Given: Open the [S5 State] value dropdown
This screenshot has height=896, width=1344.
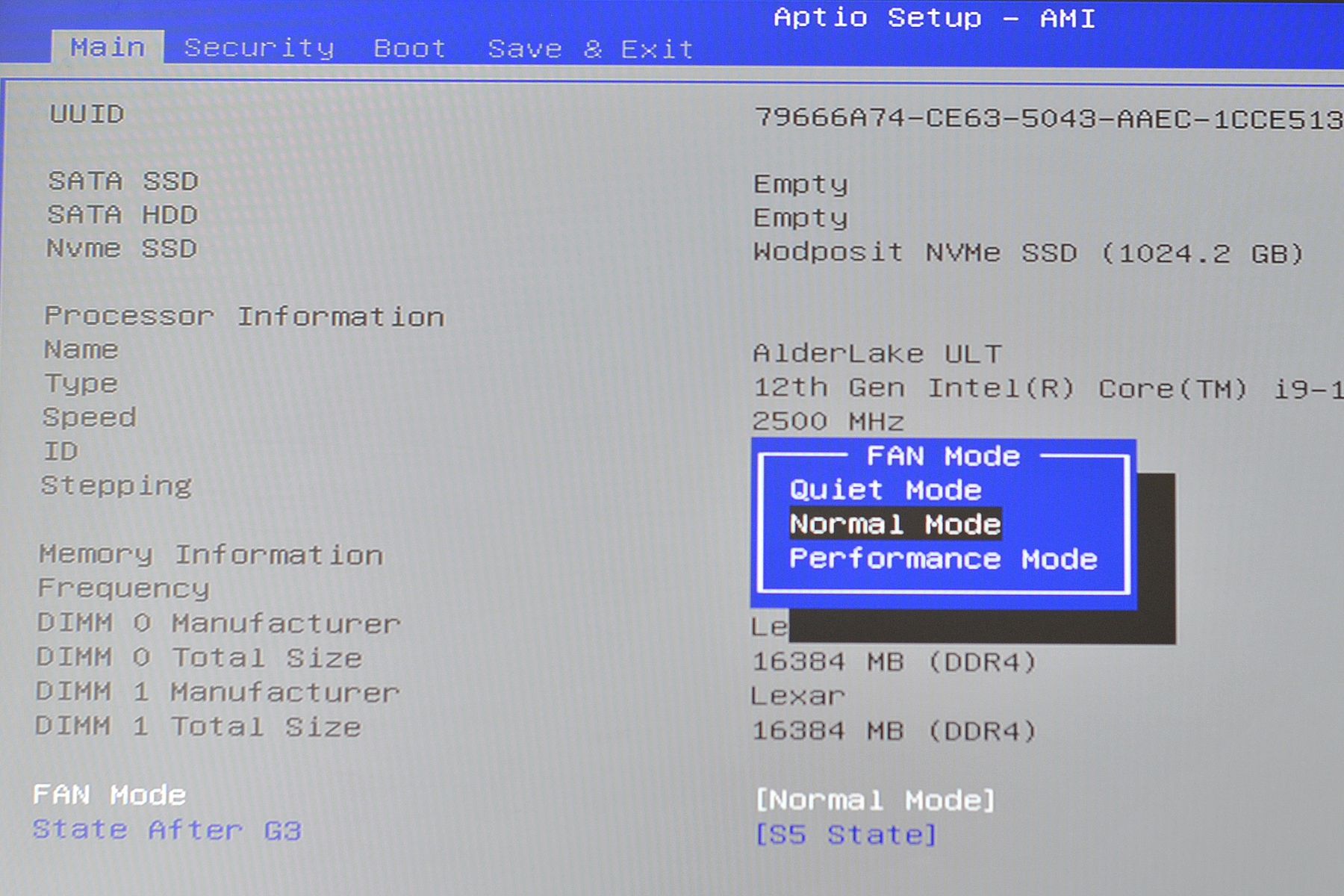Looking at the screenshot, I should coord(845,834).
